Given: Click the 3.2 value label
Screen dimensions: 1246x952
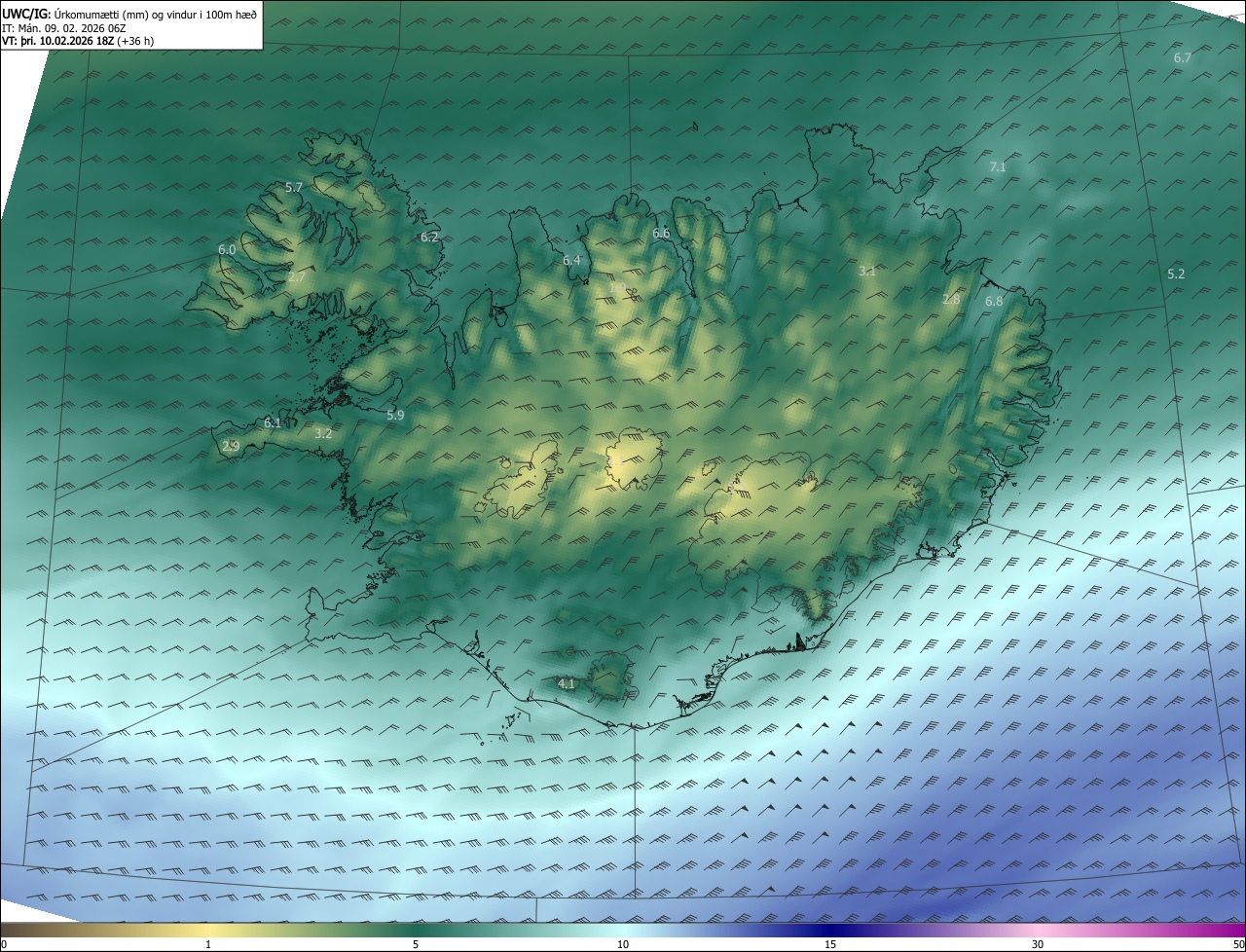Looking at the screenshot, I should pyautogui.click(x=323, y=434).
